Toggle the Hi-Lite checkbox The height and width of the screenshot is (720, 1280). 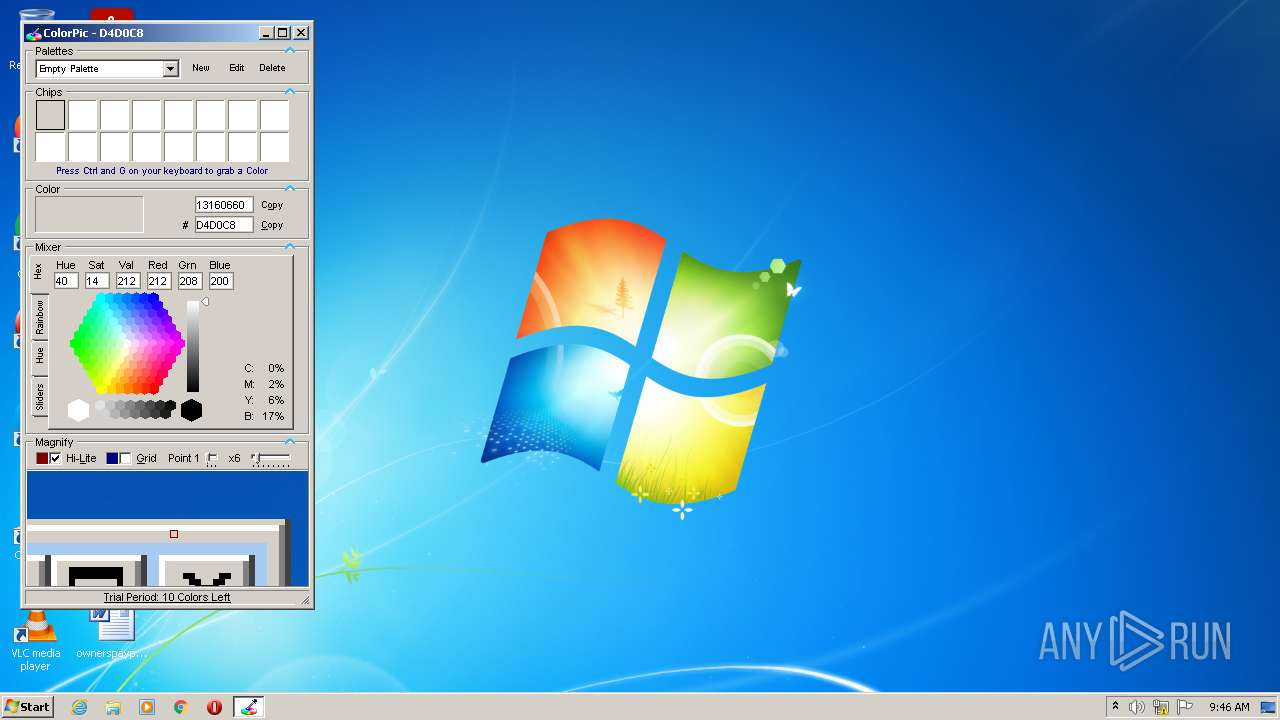[x=56, y=458]
